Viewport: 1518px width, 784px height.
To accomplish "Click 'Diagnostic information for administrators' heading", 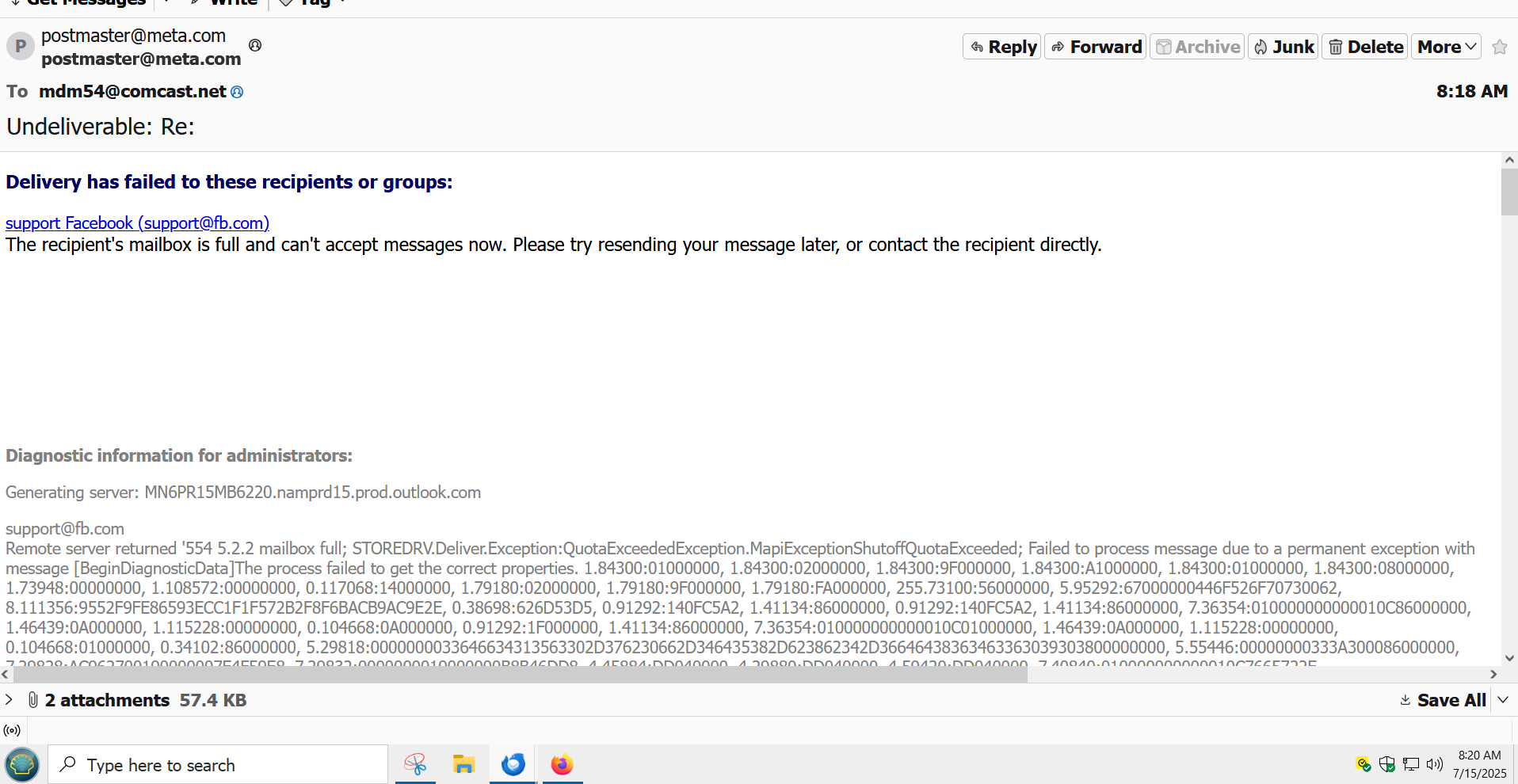I will pos(179,456).
